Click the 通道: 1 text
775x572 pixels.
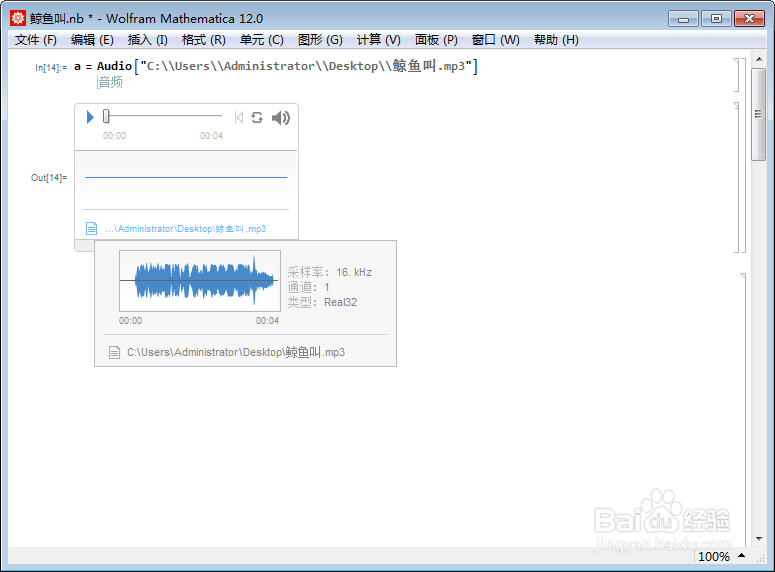pos(308,287)
